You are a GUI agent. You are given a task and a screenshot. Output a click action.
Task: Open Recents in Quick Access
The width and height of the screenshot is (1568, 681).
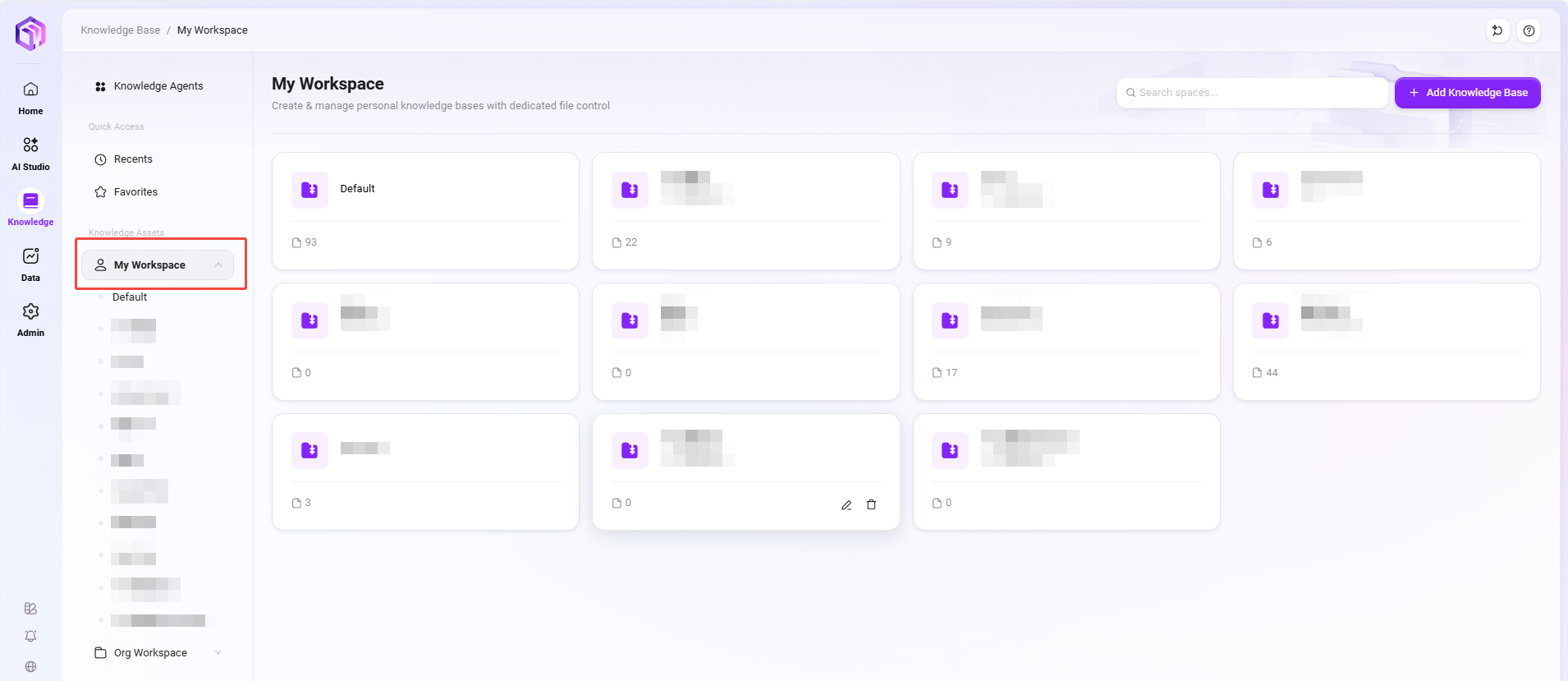[x=133, y=159]
